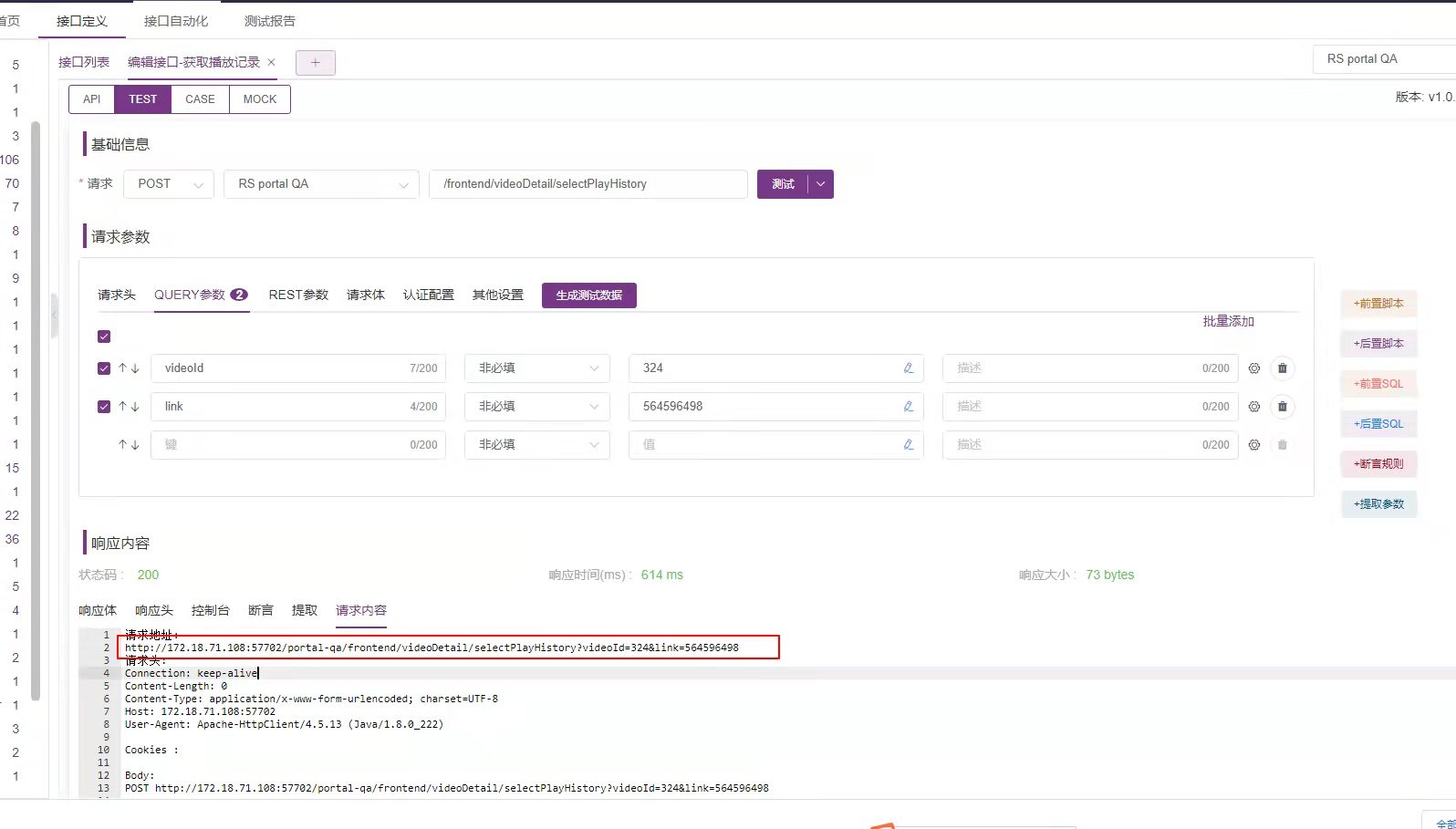Uncheck the link parameter checkbox
1456x829 pixels.
click(x=104, y=407)
